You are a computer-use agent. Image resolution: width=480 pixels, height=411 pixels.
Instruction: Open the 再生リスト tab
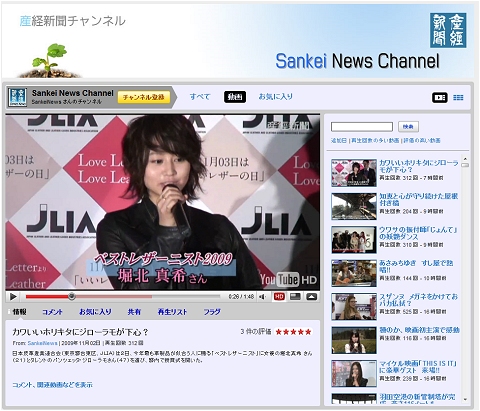(172, 312)
